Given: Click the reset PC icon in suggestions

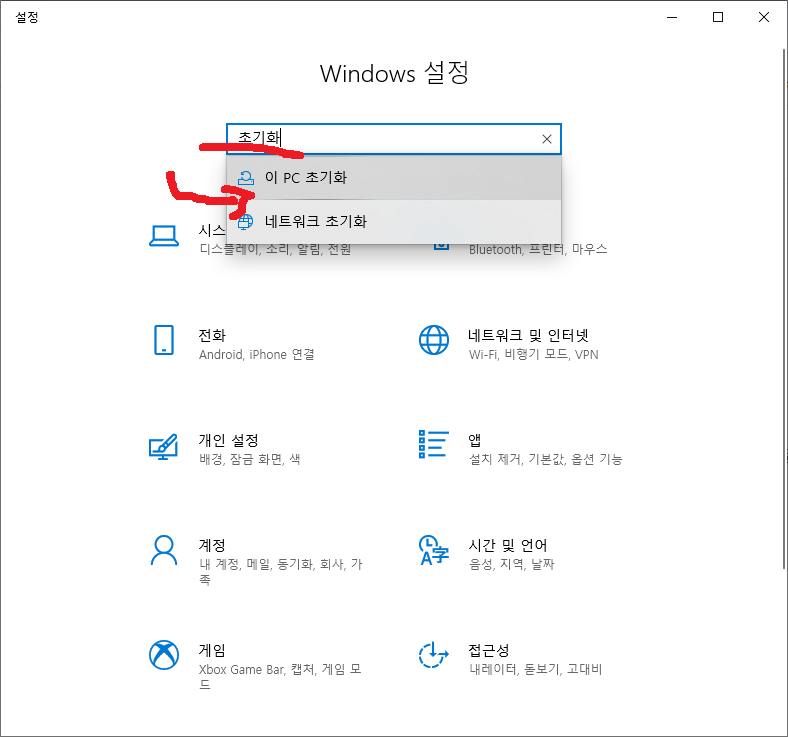Looking at the screenshot, I should (x=246, y=178).
